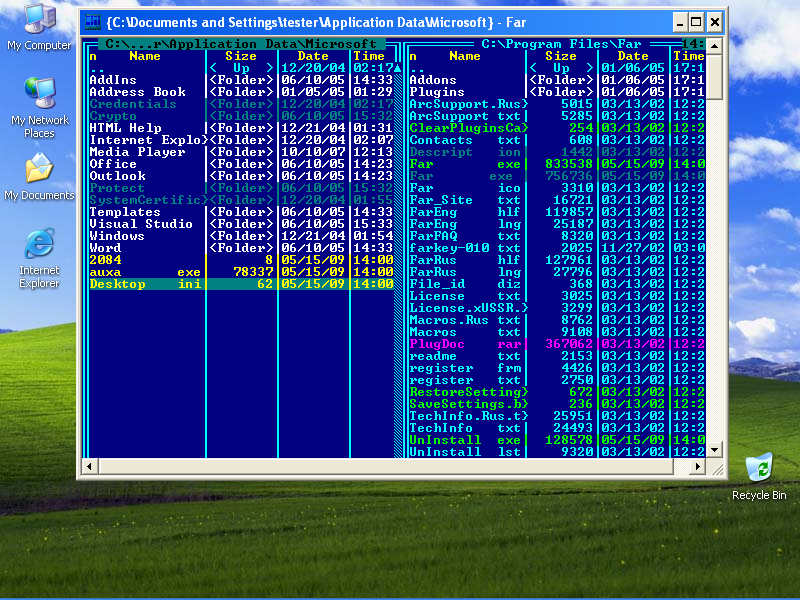Image resolution: width=800 pixels, height=600 pixels.
Task: Select the FarEng hlf help file
Action: [557, 212]
